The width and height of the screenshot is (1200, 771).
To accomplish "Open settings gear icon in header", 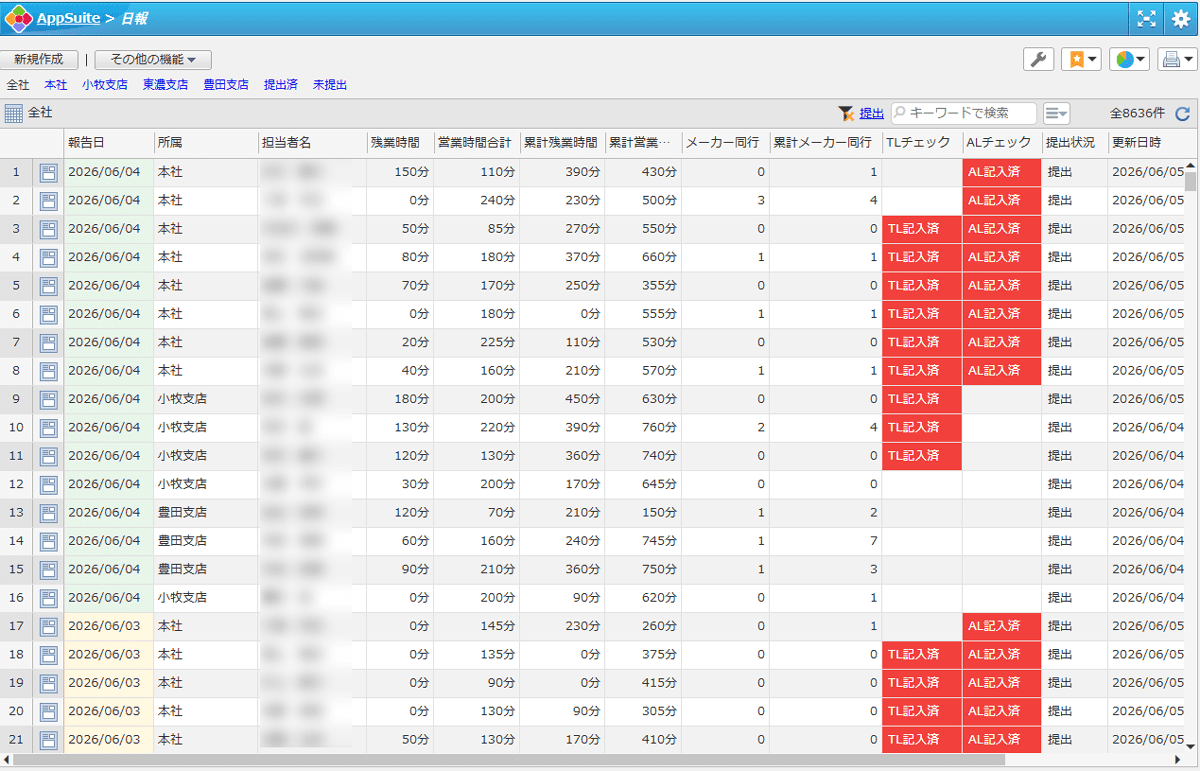I will click(x=1180, y=18).
